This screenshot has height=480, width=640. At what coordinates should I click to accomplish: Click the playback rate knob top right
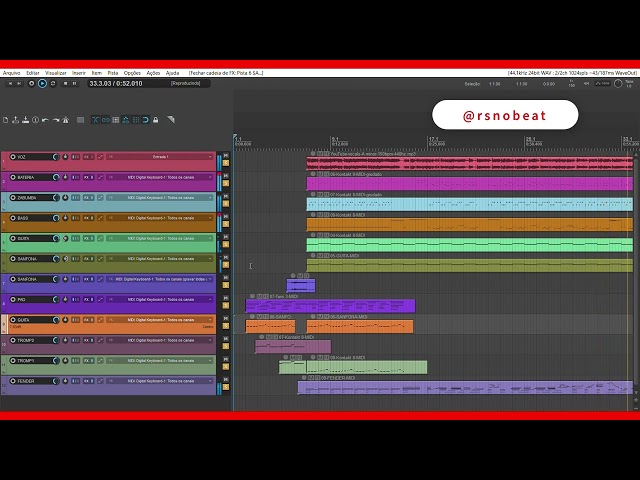point(618,84)
